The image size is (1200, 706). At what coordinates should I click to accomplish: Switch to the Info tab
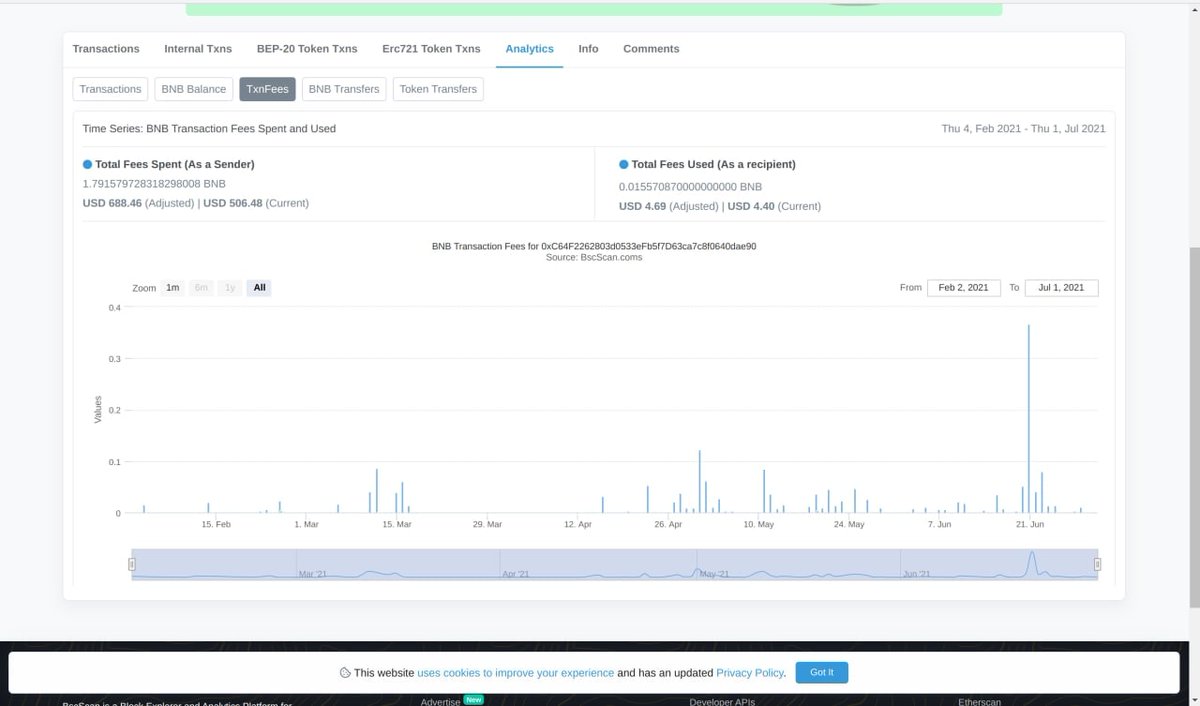click(588, 49)
